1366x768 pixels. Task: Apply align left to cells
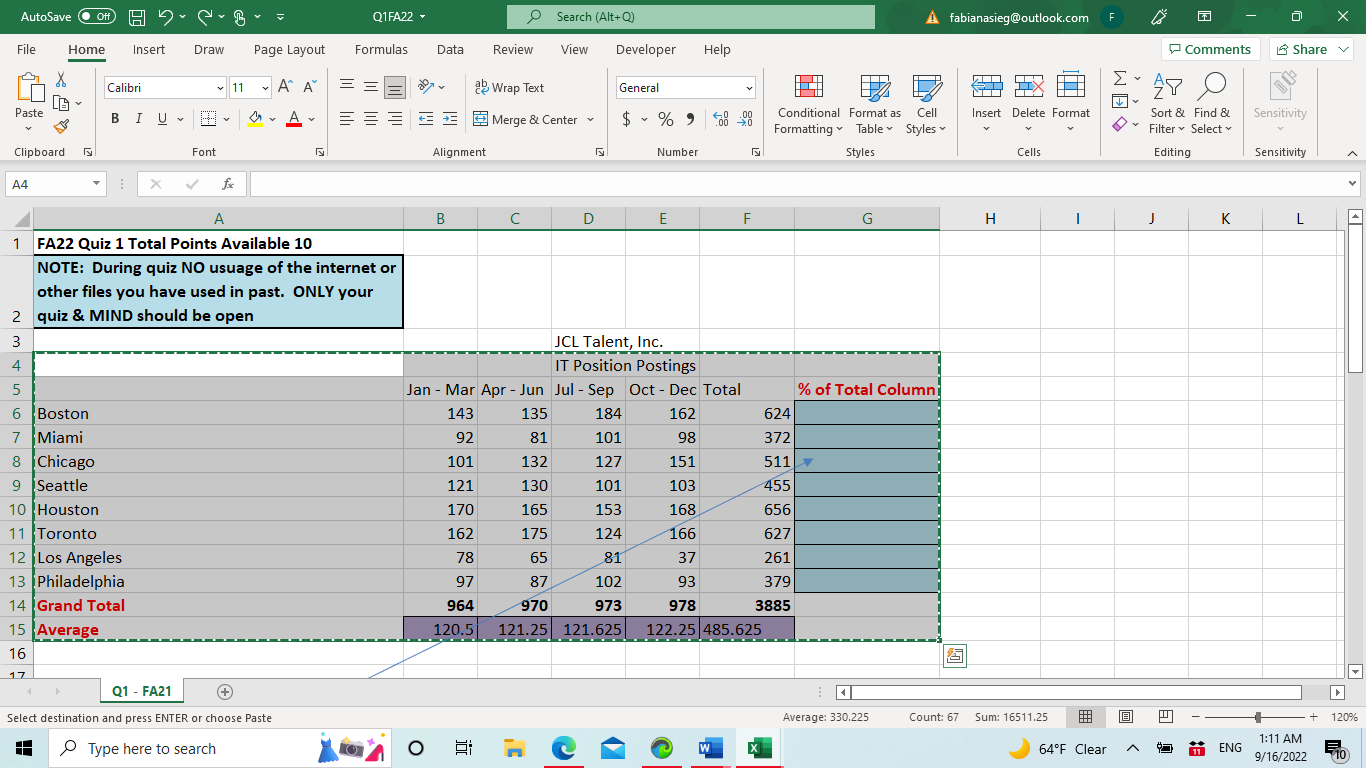coord(347,119)
